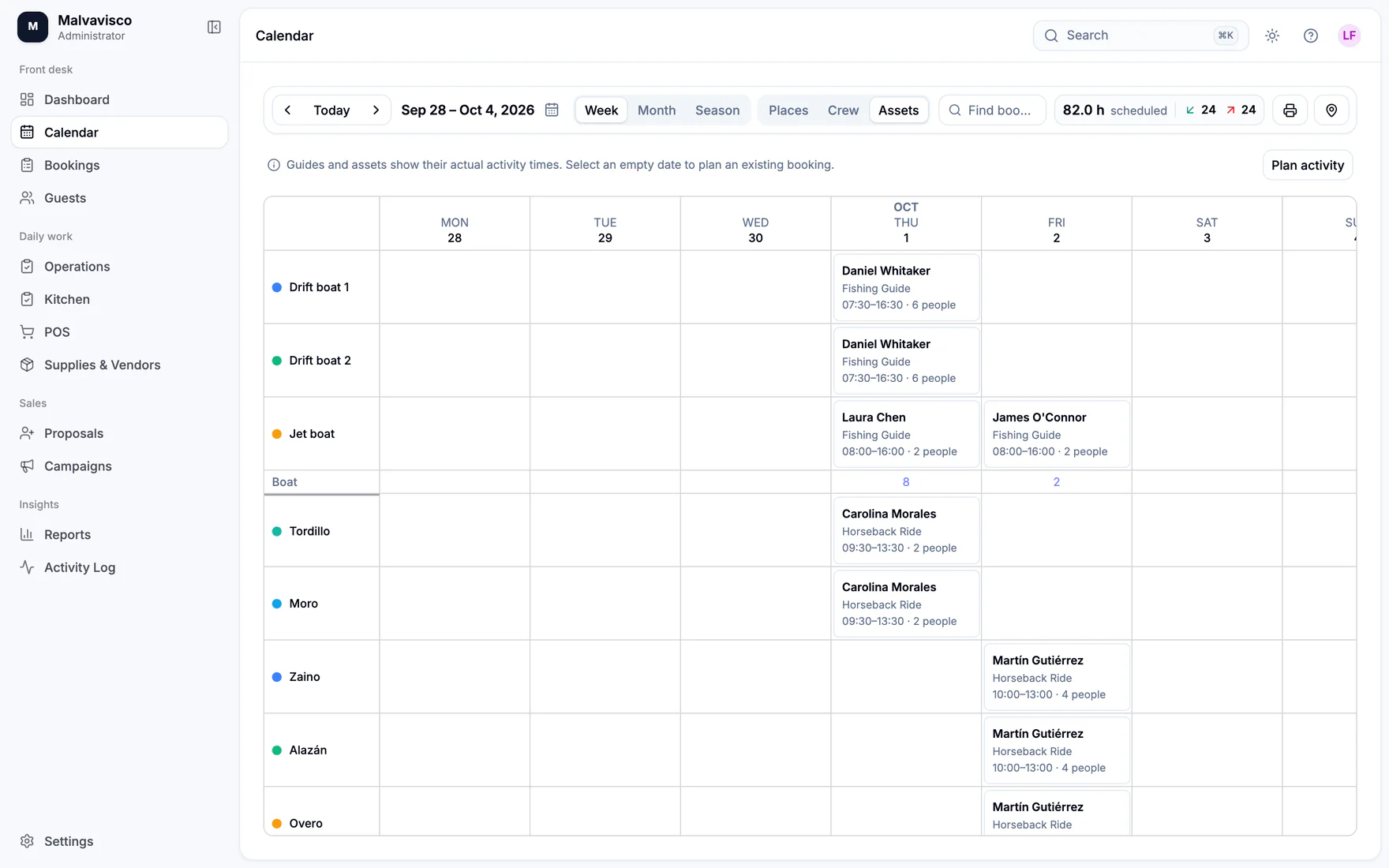Open the help question mark icon

click(1311, 36)
